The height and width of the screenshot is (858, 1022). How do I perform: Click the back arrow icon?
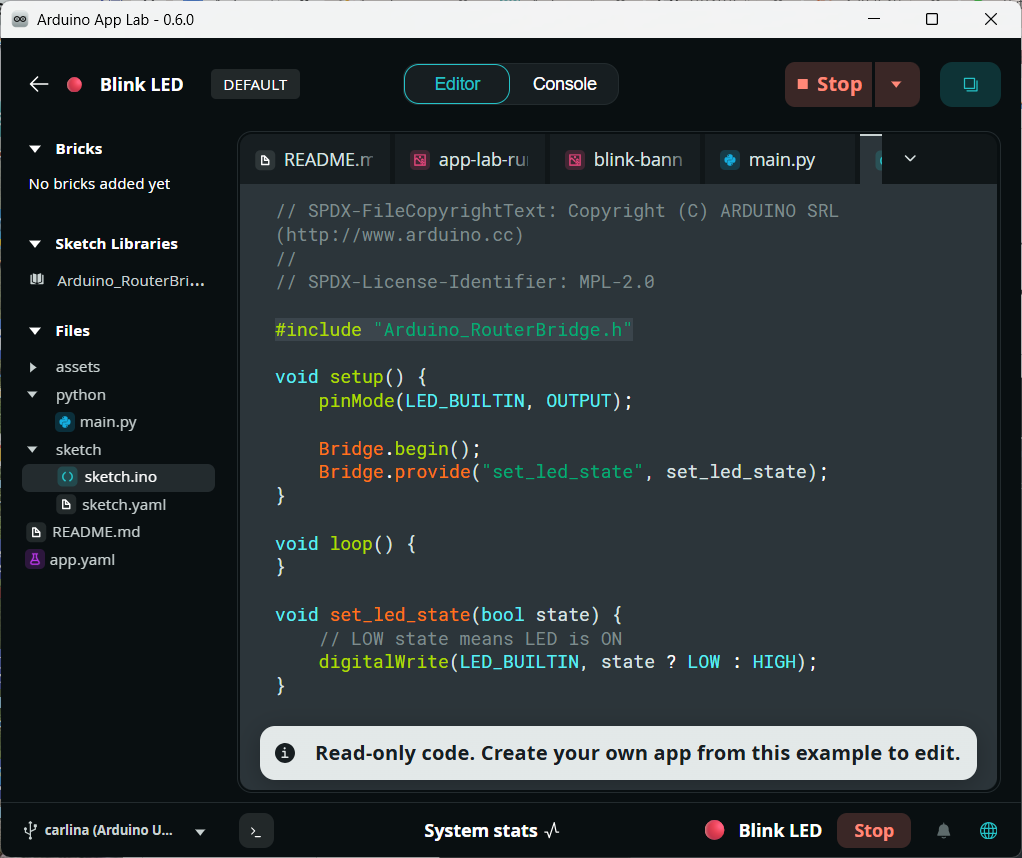tap(39, 85)
